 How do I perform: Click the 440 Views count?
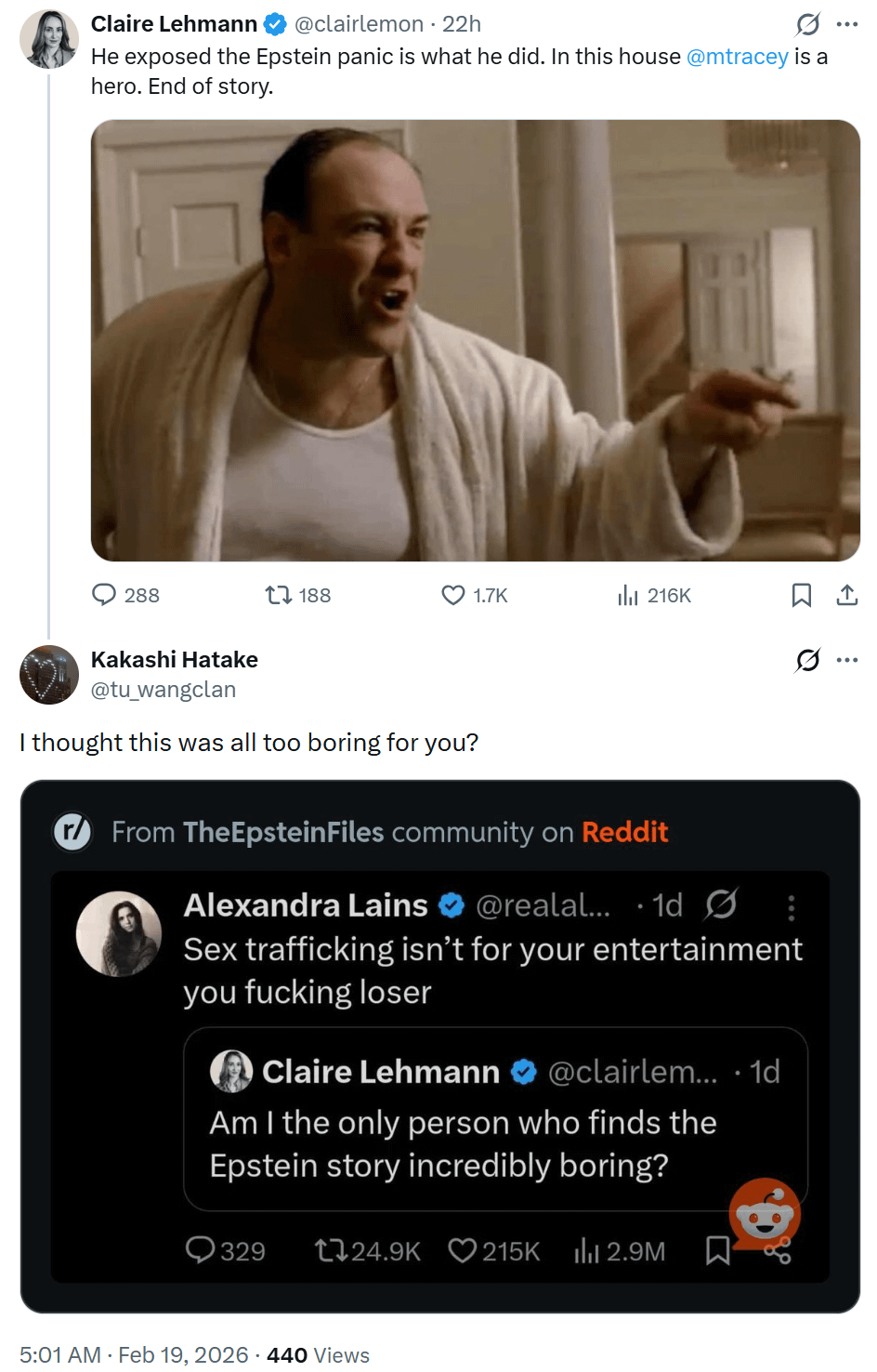[x=318, y=1355]
